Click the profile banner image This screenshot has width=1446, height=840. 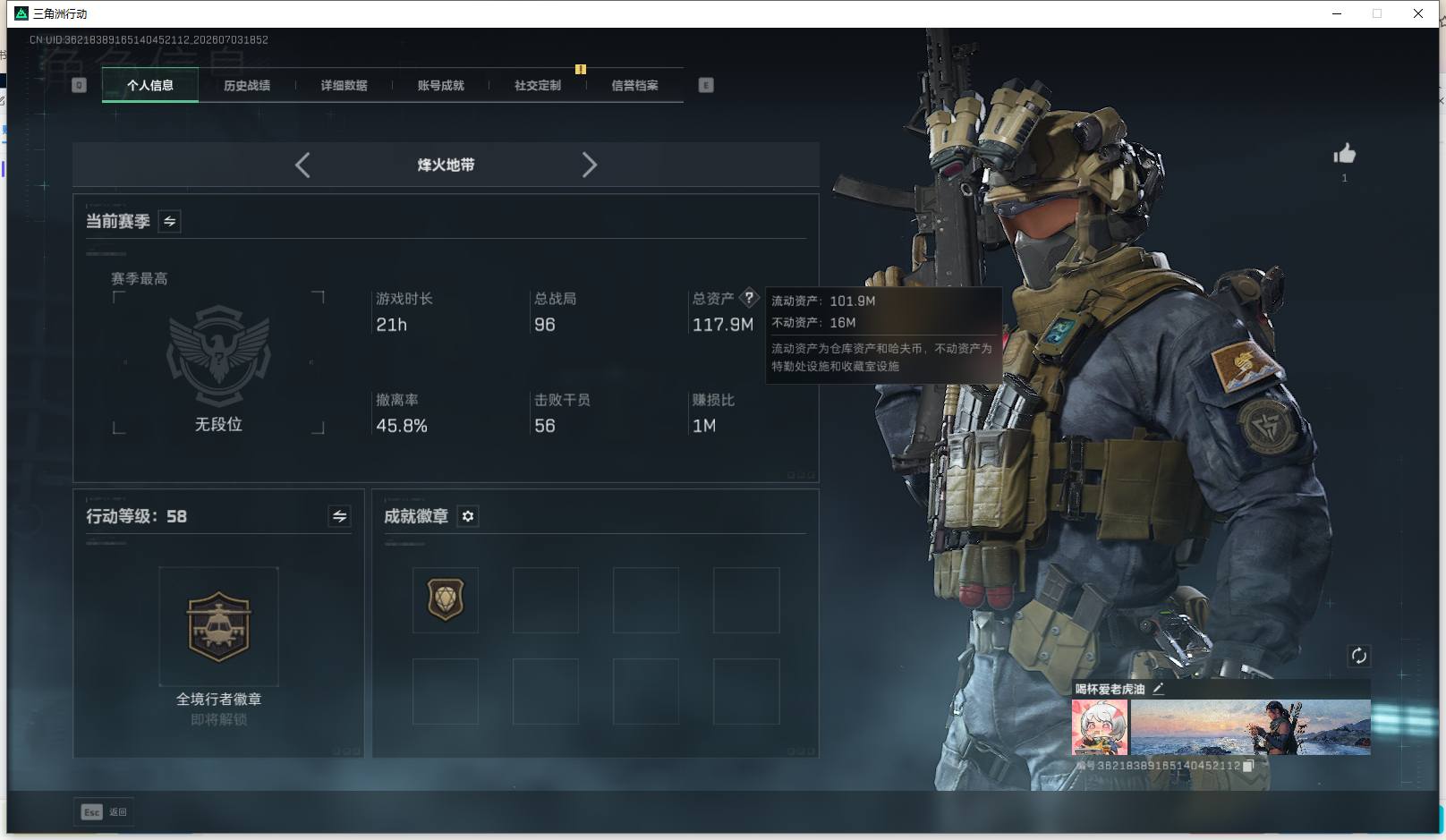(1250, 727)
